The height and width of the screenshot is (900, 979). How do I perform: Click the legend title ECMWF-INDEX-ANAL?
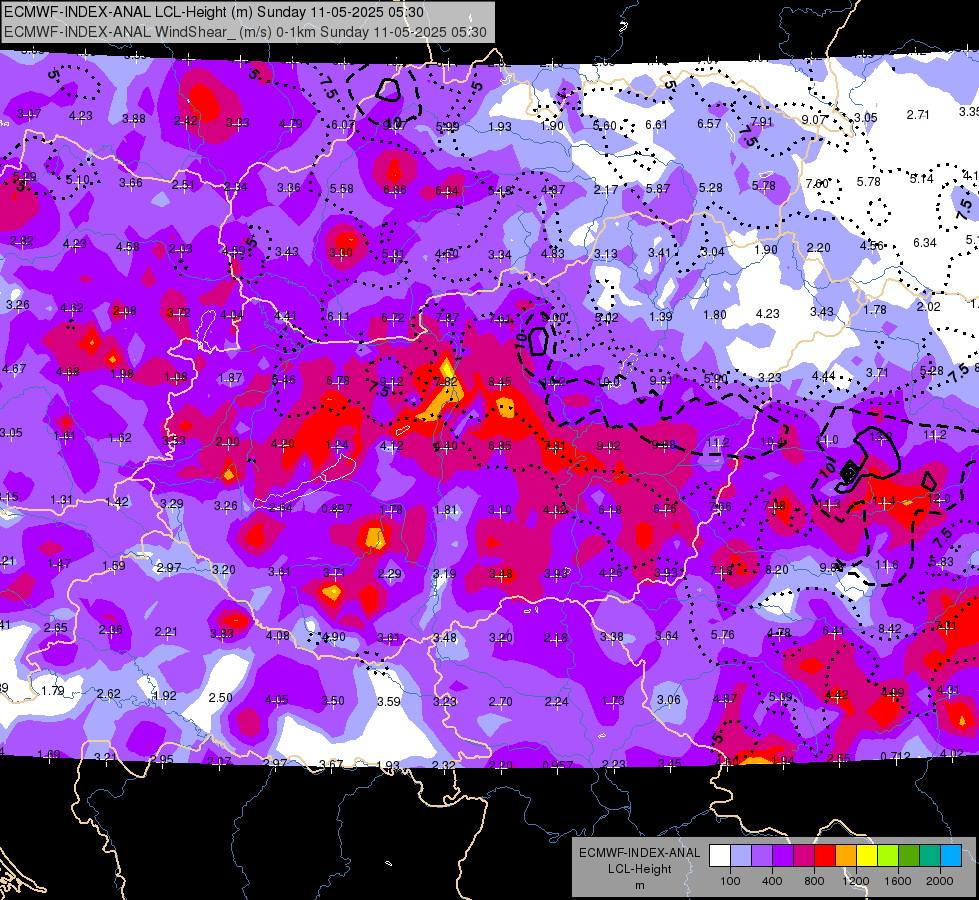point(639,853)
